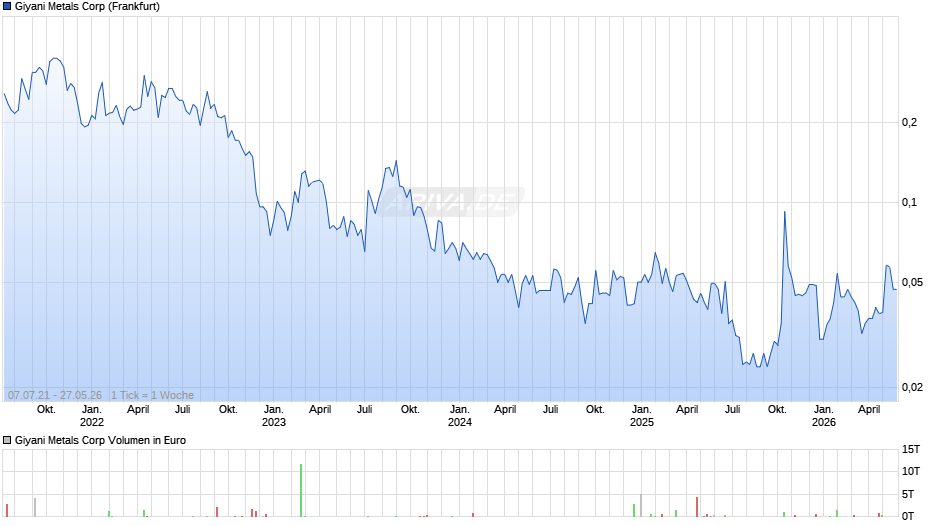Click the tall gray volume bar at January 2025
Image resolution: width=940 pixels, height=526 pixels.
pos(641,506)
